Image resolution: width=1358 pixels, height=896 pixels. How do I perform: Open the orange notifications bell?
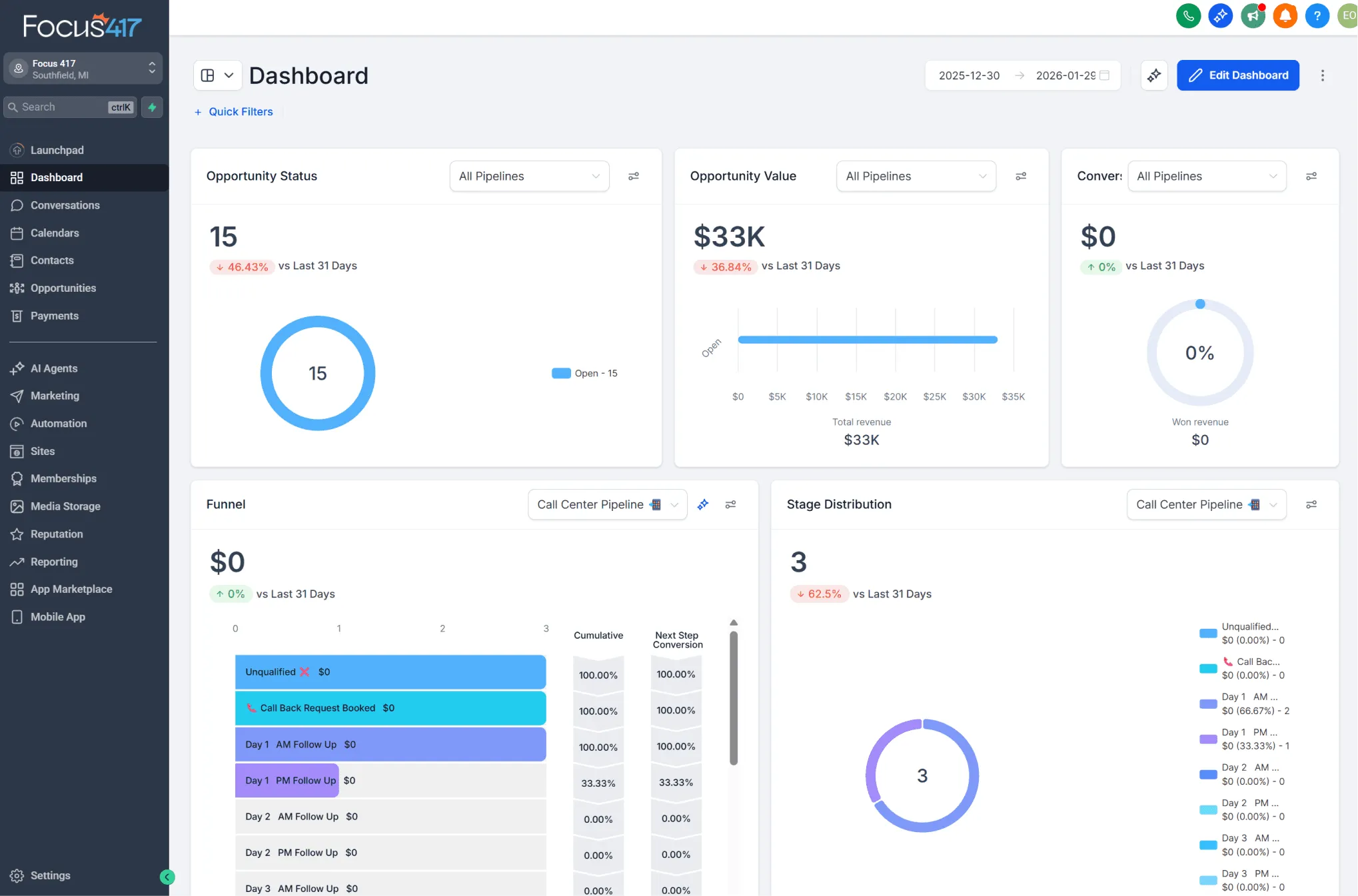coord(1285,16)
